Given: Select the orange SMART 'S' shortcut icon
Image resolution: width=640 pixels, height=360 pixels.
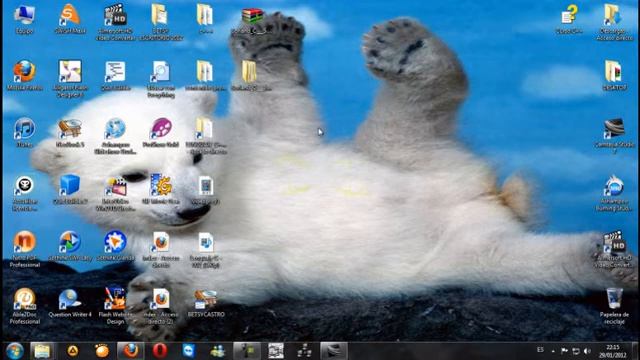Looking at the screenshot, I should click(x=70, y=15).
